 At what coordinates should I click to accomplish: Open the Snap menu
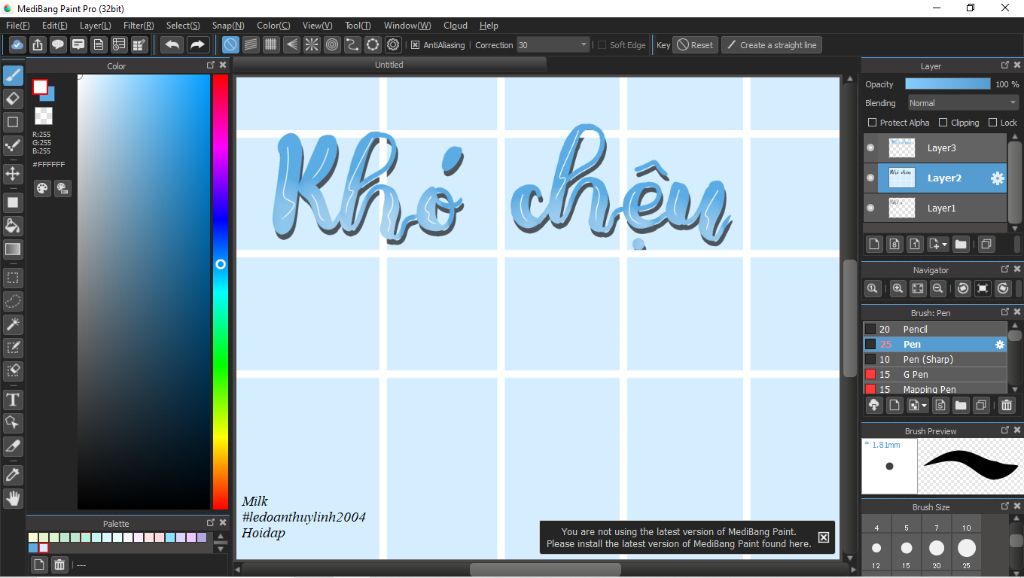click(228, 25)
